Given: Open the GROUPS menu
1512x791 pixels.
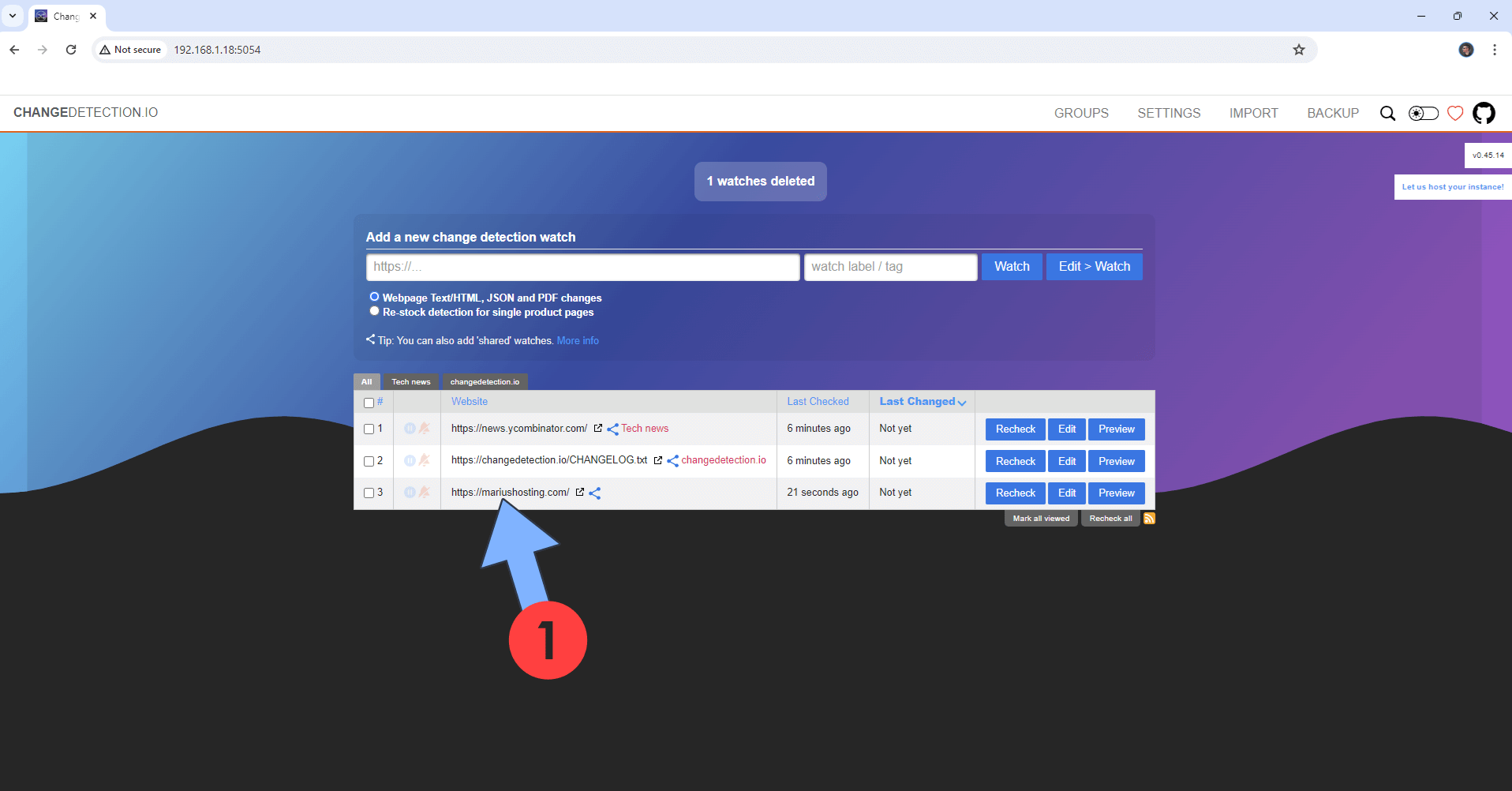Looking at the screenshot, I should click(1081, 113).
